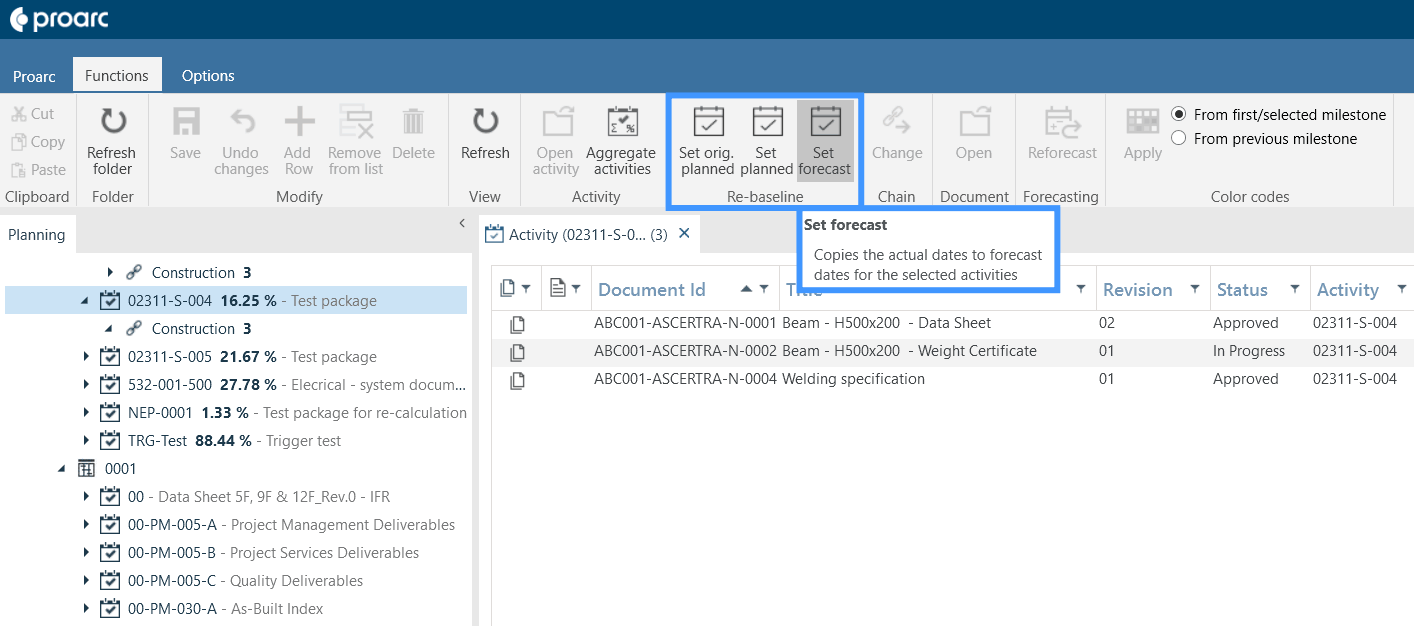This screenshot has width=1414, height=626.
Task: Collapse the 0001 tree node
Action: 62,469
